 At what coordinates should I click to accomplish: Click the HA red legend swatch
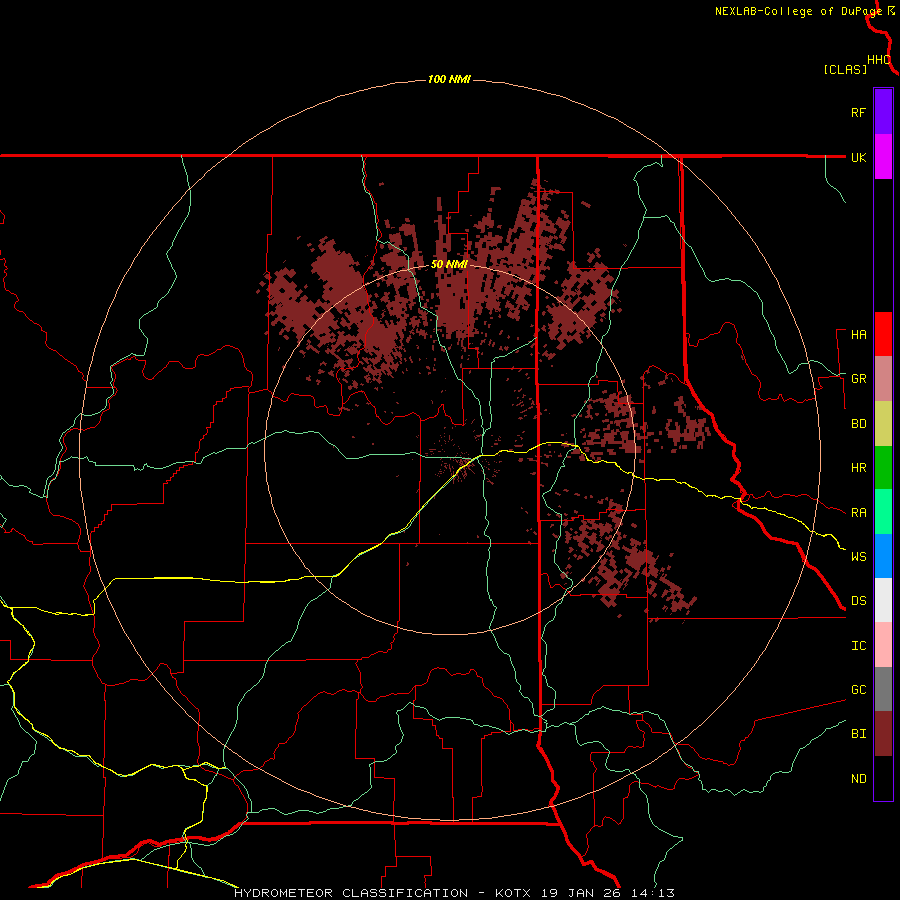point(883,334)
